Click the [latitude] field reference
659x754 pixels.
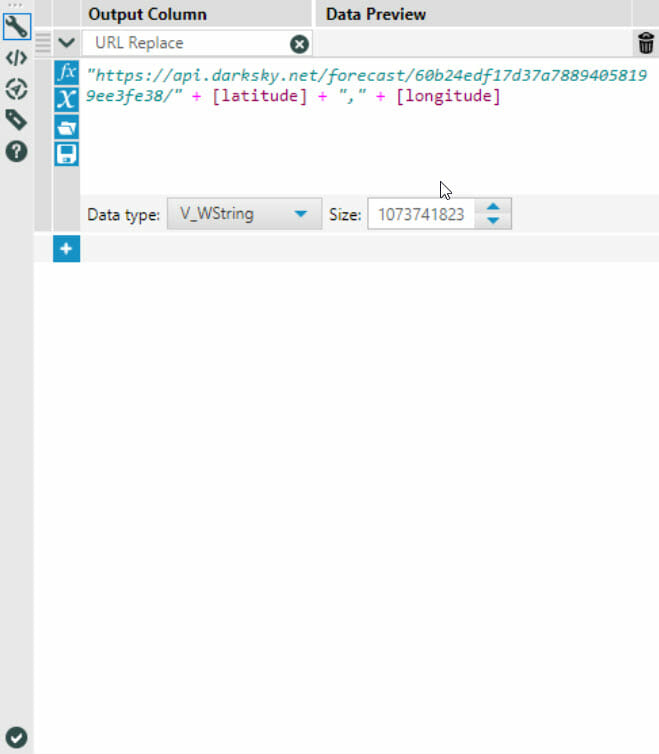(259, 96)
